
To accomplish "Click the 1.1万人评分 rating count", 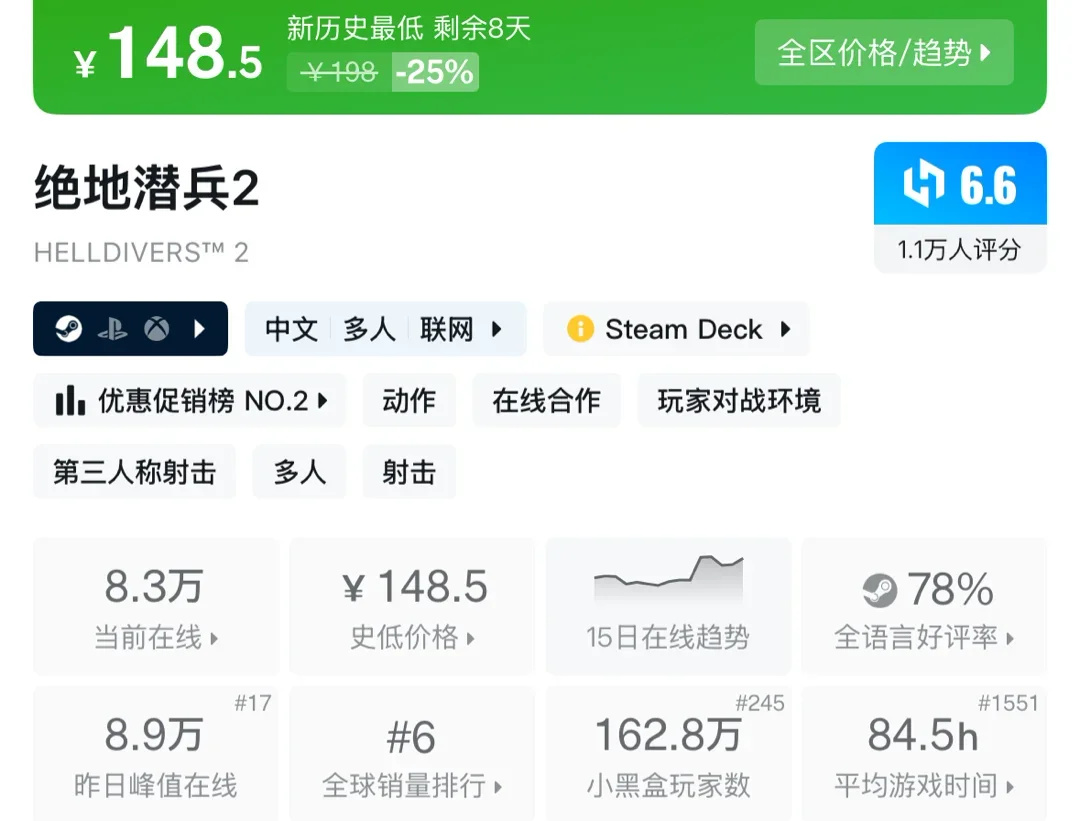I will (x=959, y=249).
